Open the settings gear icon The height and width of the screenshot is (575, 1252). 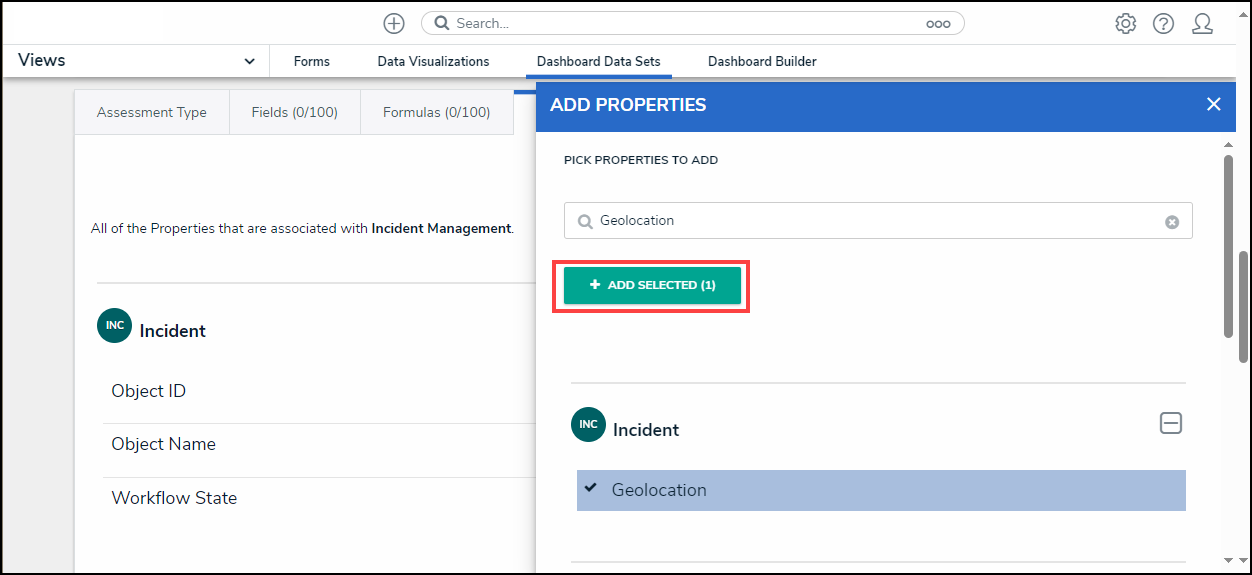(1125, 23)
